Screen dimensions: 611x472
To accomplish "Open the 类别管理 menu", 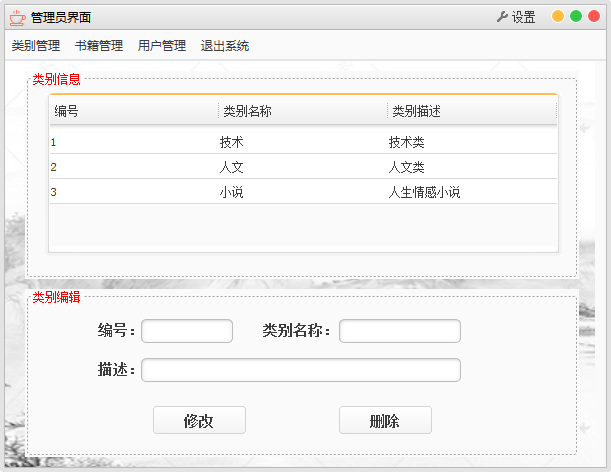I will (x=36, y=46).
